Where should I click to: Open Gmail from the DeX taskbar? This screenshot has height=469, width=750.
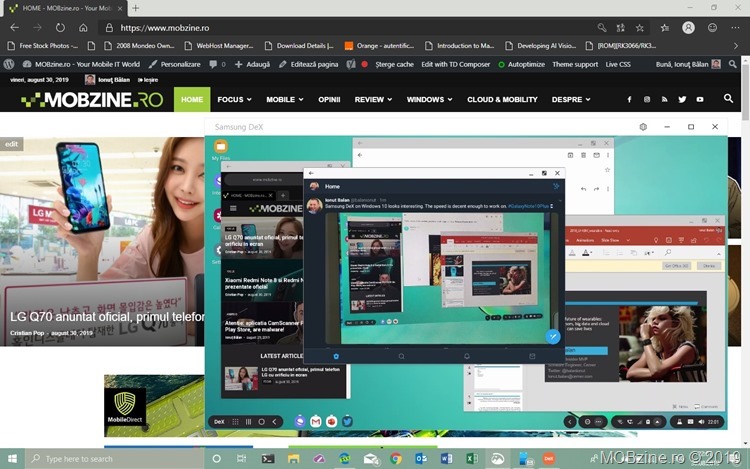tap(316, 421)
